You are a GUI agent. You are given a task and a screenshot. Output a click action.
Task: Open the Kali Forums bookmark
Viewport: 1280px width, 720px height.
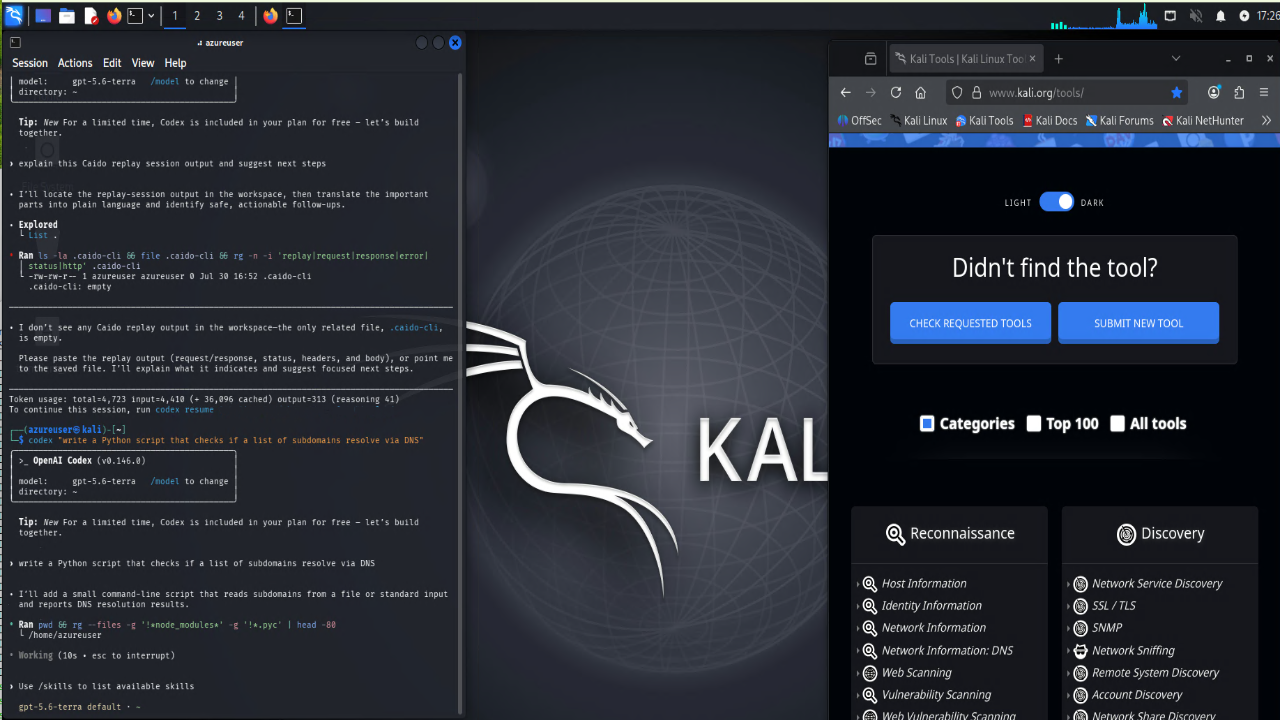click(x=1119, y=120)
